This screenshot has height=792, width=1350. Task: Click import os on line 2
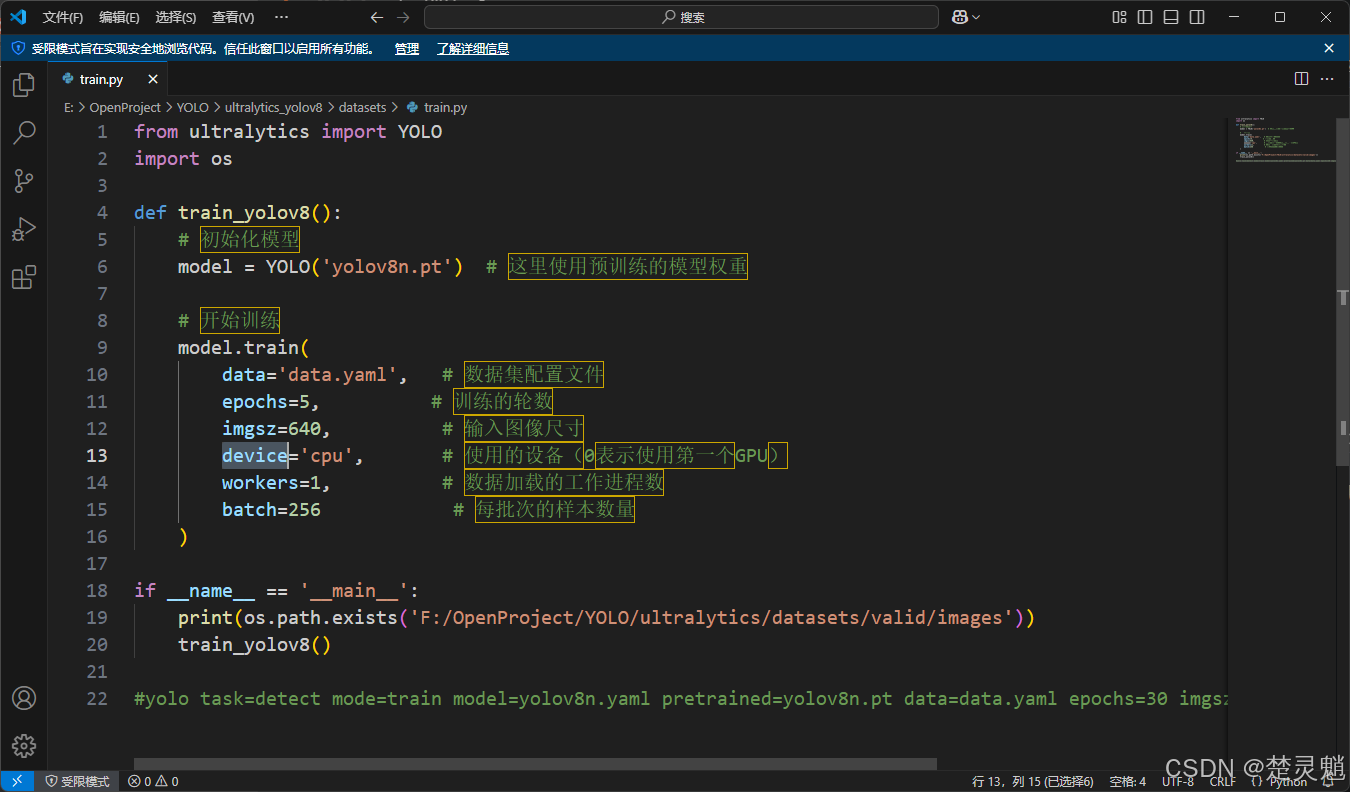(183, 158)
